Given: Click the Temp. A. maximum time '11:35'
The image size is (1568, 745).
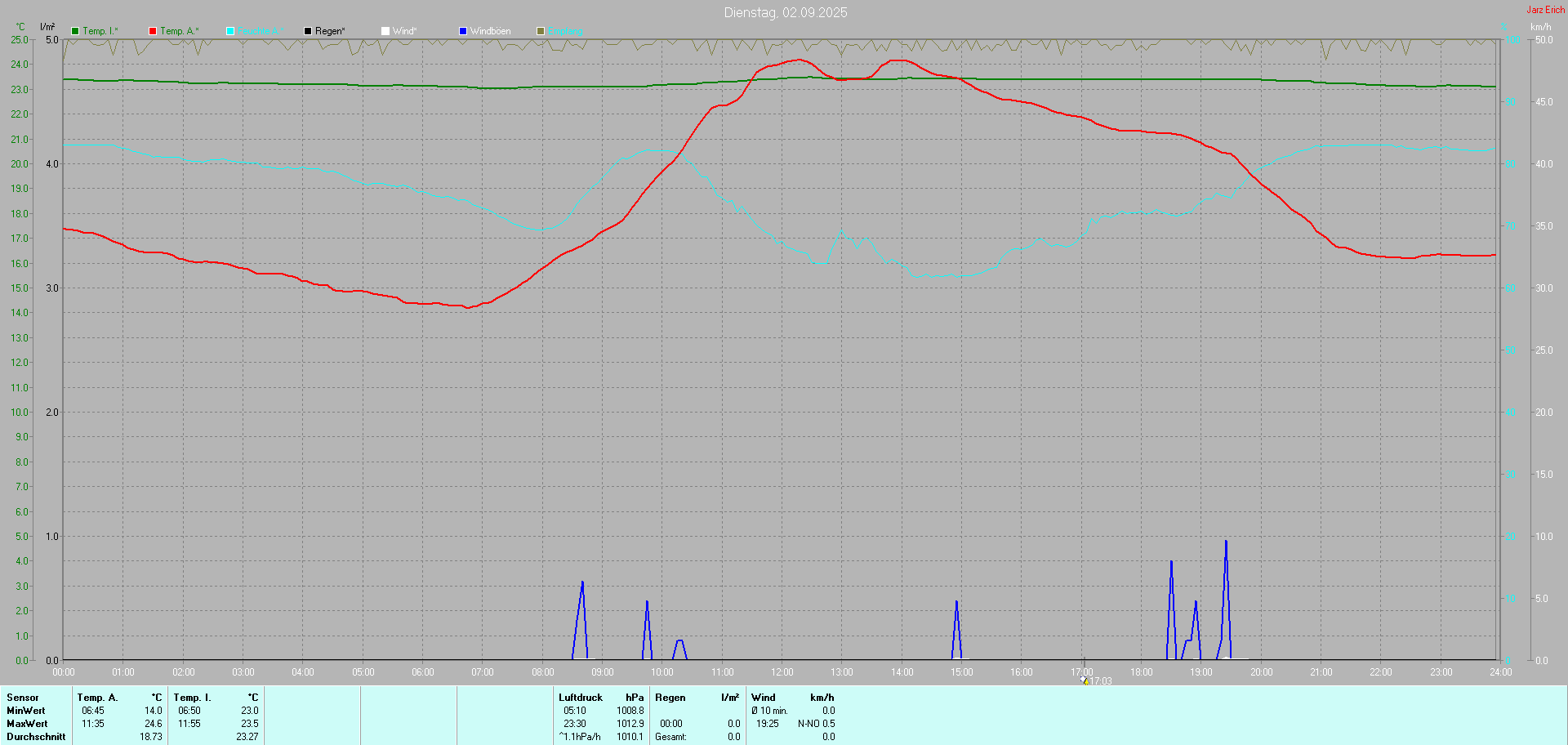Looking at the screenshot, I should pos(93,724).
